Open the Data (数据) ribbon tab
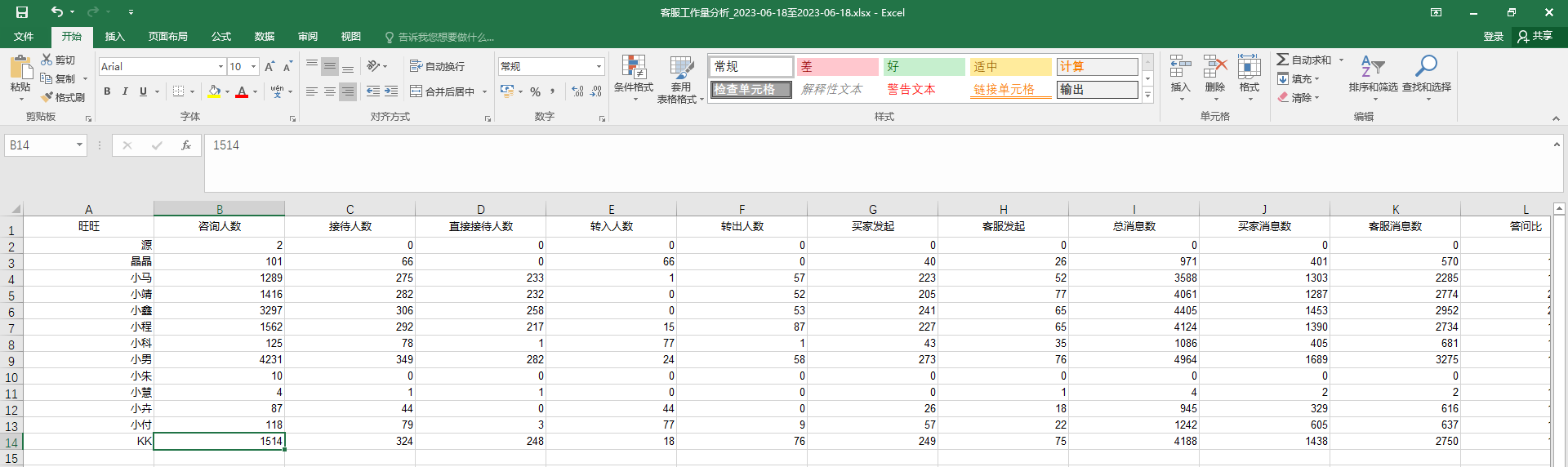This screenshot has height=467, width=1568. coord(264,37)
